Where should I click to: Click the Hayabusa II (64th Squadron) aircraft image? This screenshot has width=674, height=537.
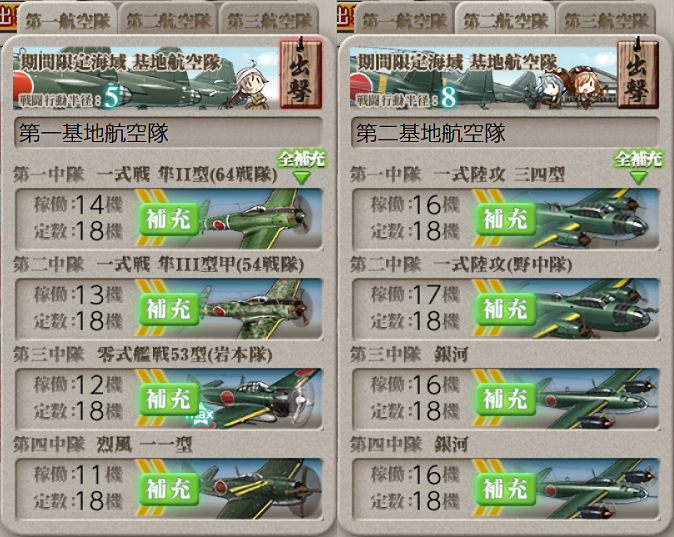[258, 219]
